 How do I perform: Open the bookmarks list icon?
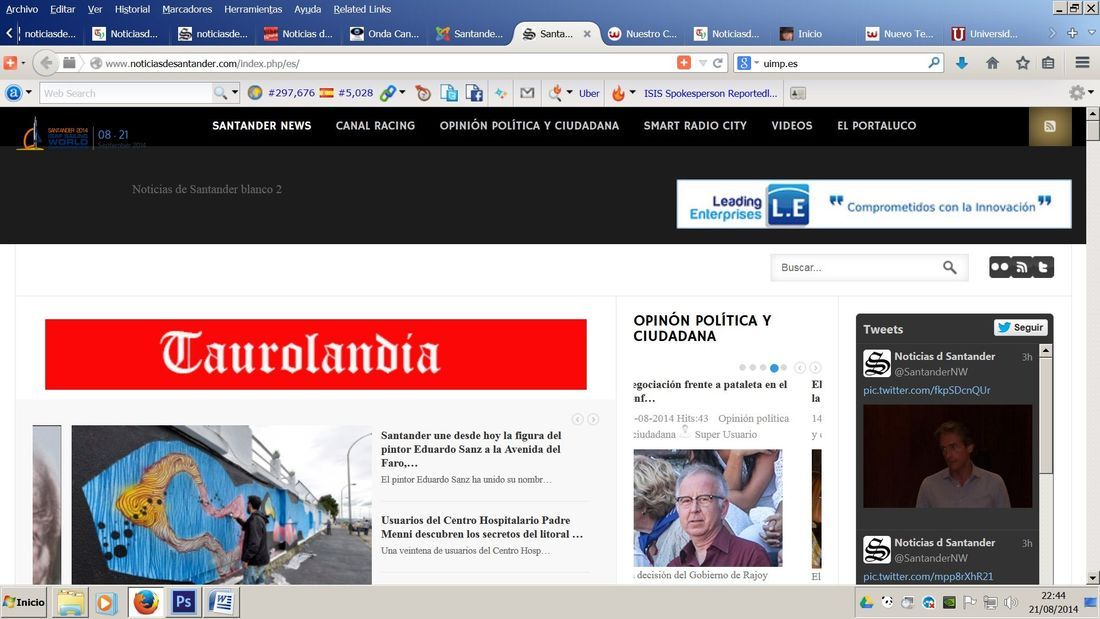[x=1048, y=63]
